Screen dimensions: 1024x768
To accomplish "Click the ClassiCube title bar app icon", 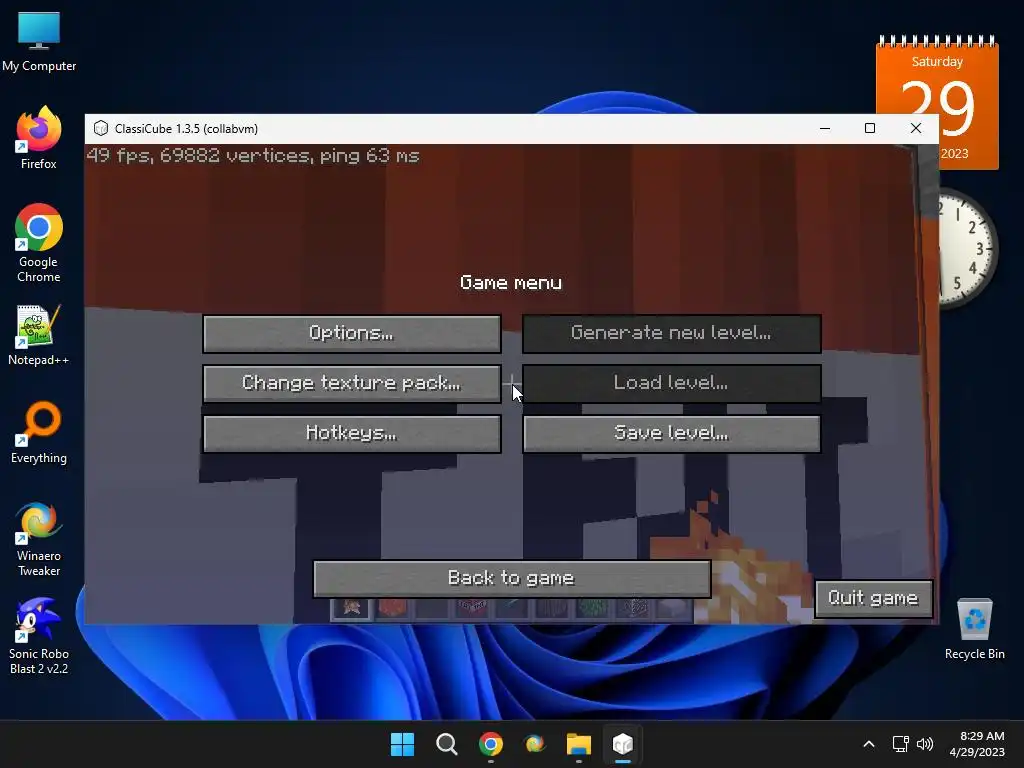I will (101, 129).
